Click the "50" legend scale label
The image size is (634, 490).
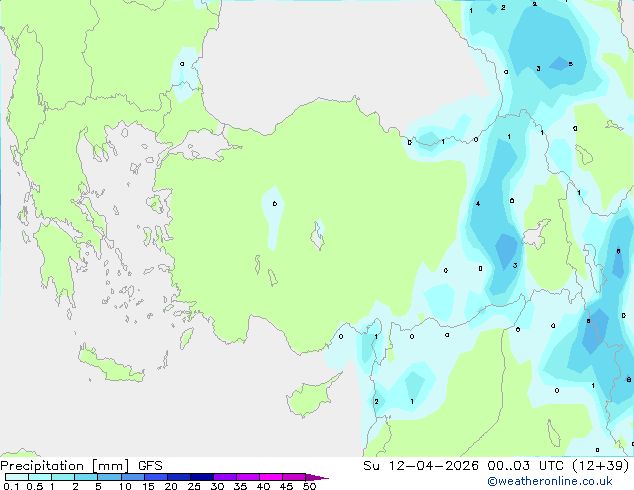(x=309, y=486)
